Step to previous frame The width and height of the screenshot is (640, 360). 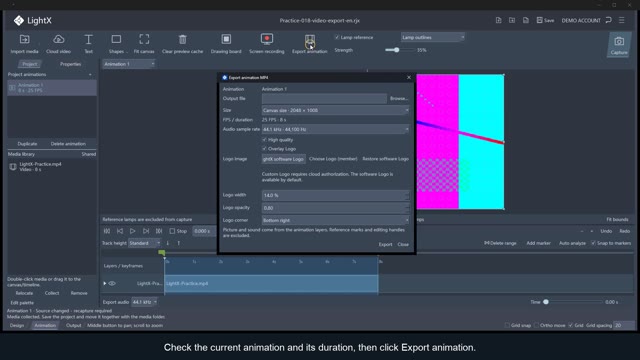tap(120, 231)
